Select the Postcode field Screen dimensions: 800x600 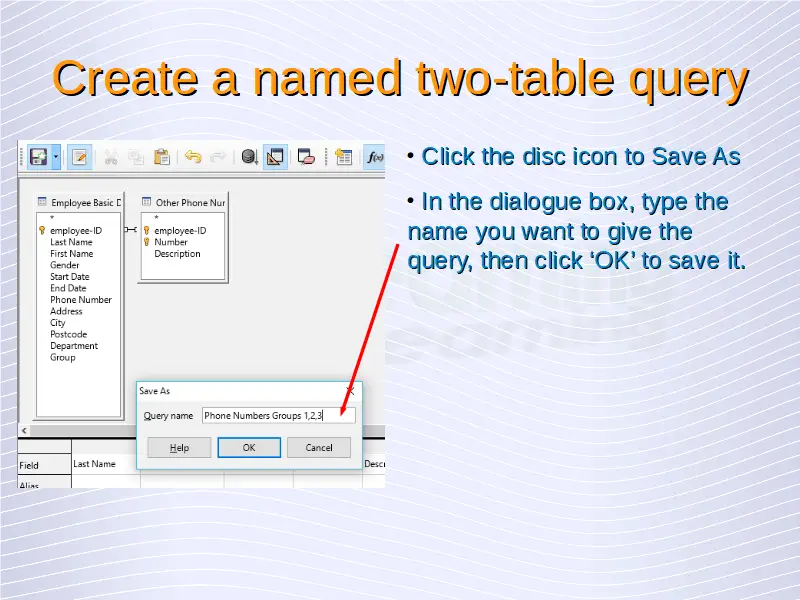68,334
